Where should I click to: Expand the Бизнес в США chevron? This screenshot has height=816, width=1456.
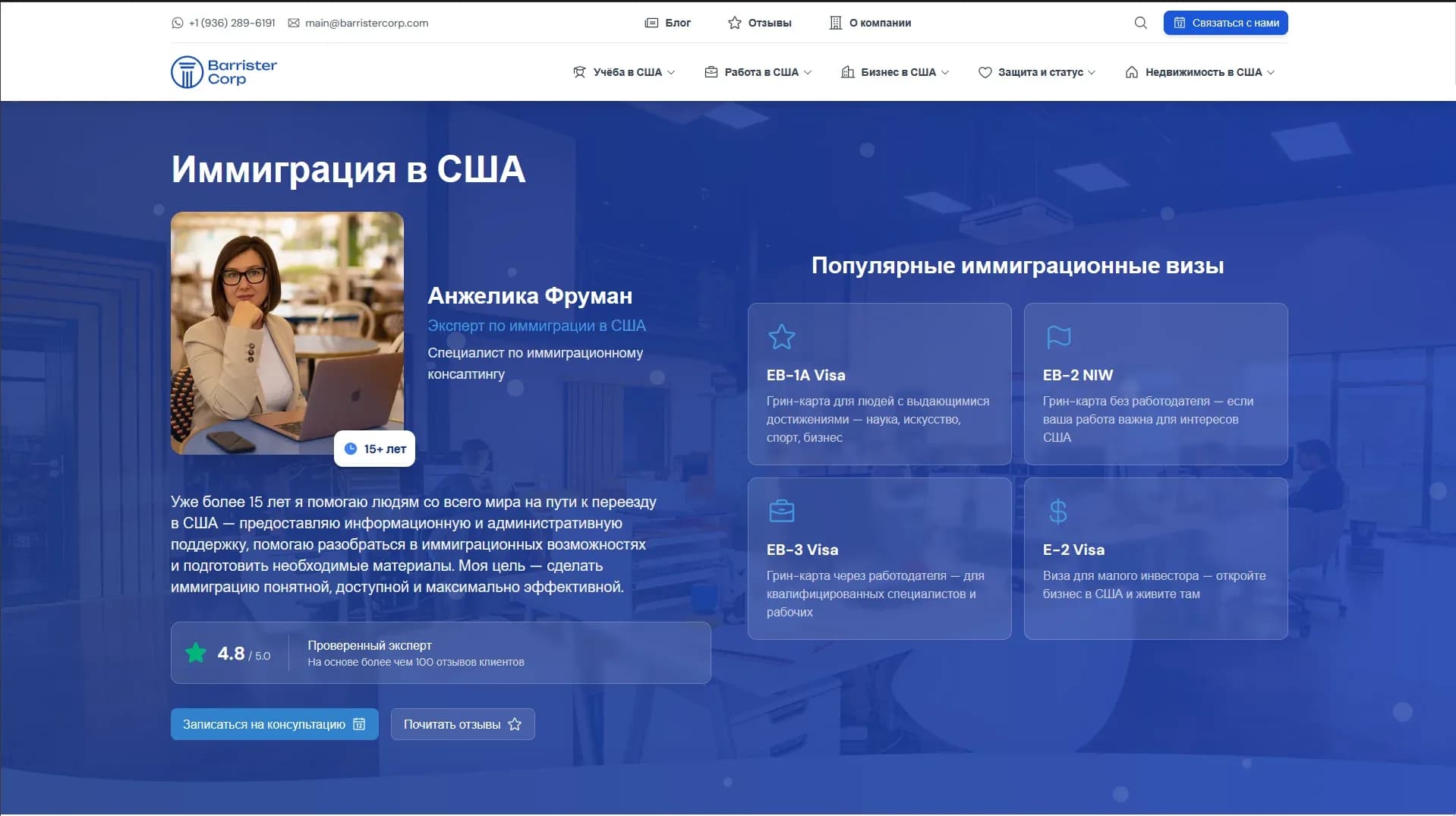[x=945, y=73]
